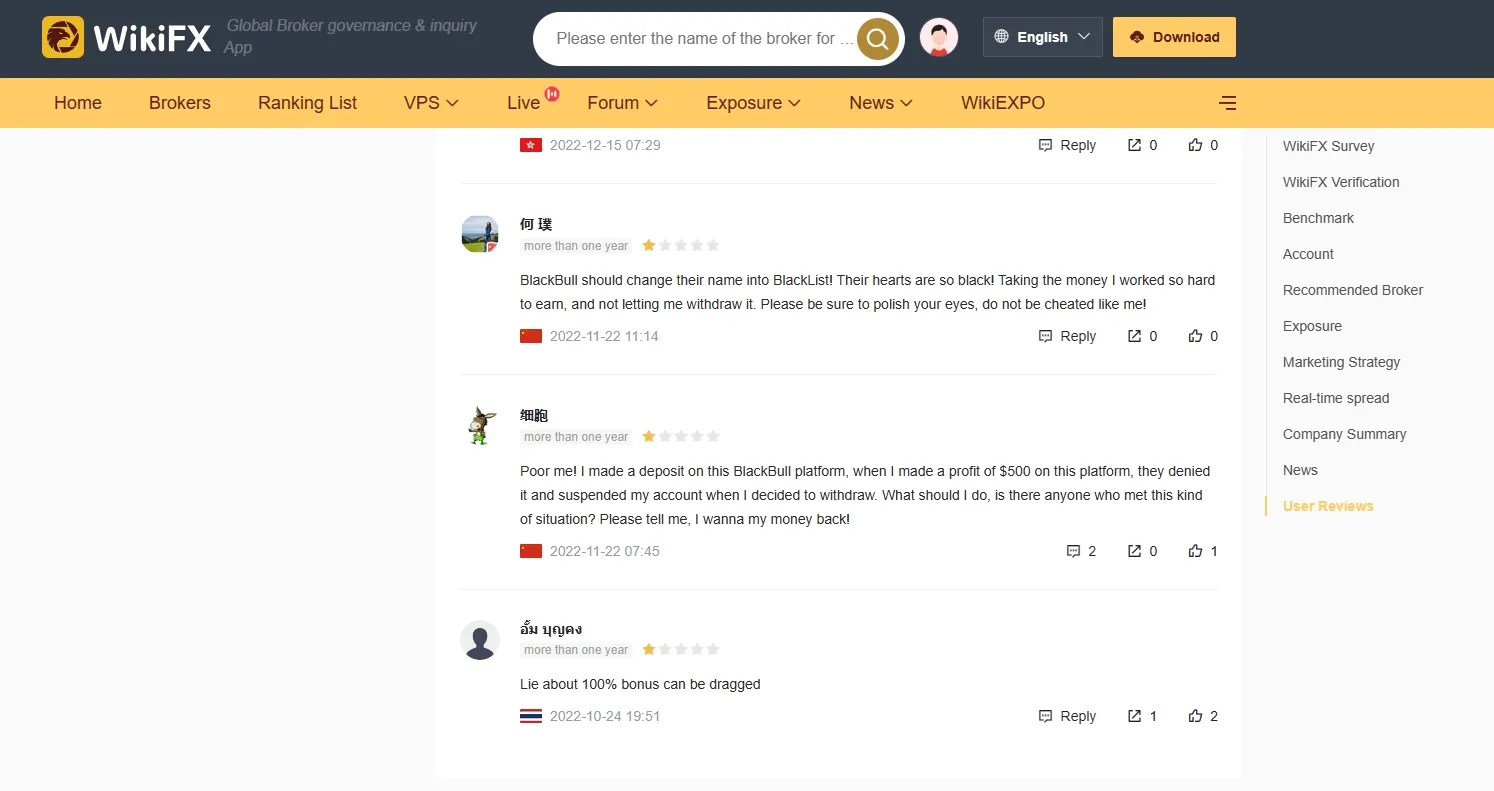Jump to Real-time spread section
1494x791 pixels.
[1336, 398]
